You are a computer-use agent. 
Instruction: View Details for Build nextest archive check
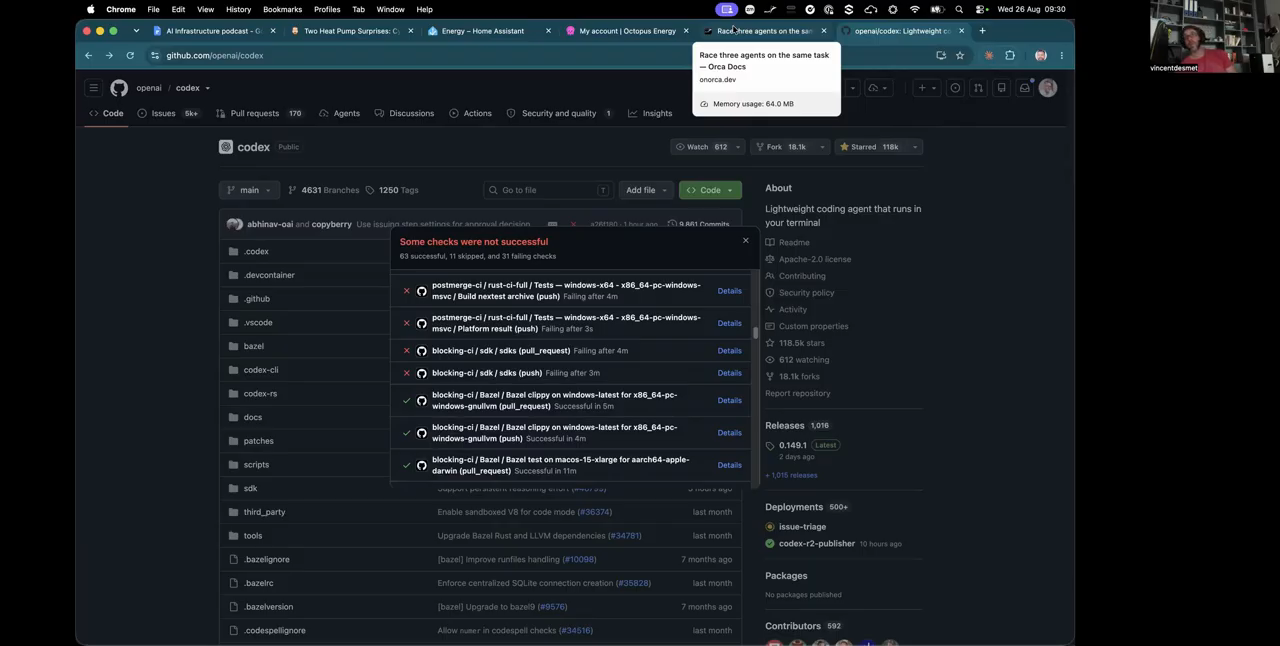729,291
